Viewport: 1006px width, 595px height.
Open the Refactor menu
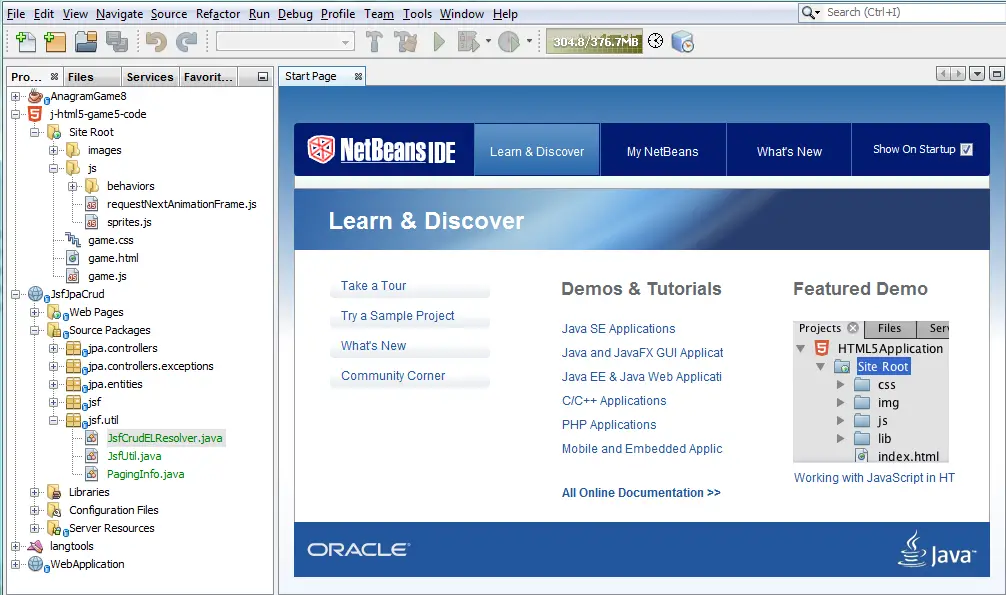[x=218, y=13]
